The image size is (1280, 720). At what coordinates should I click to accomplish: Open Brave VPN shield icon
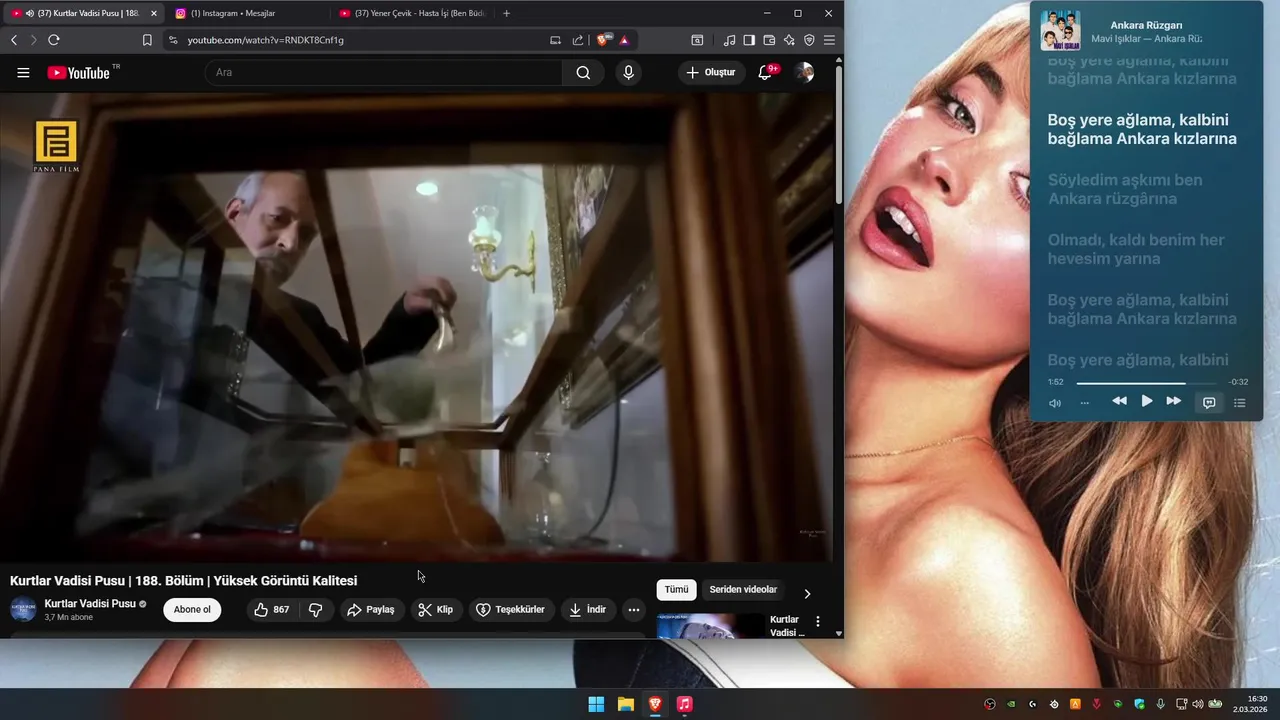(x=809, y=40)
